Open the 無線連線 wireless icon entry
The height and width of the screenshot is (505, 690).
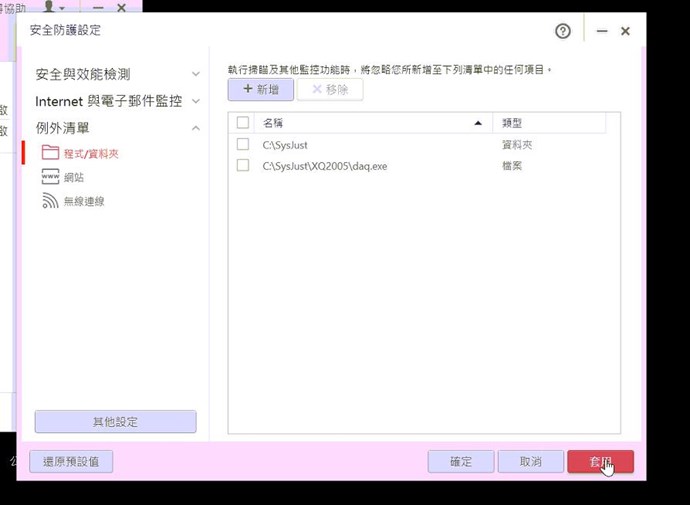click(x=50, y=201)
